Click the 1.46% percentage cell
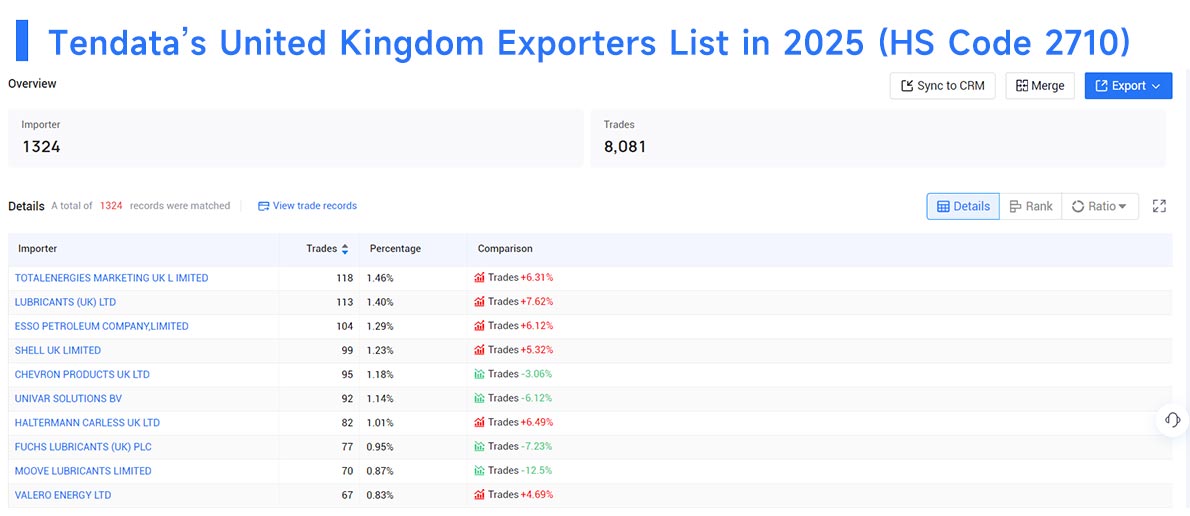 pos(380,278)
